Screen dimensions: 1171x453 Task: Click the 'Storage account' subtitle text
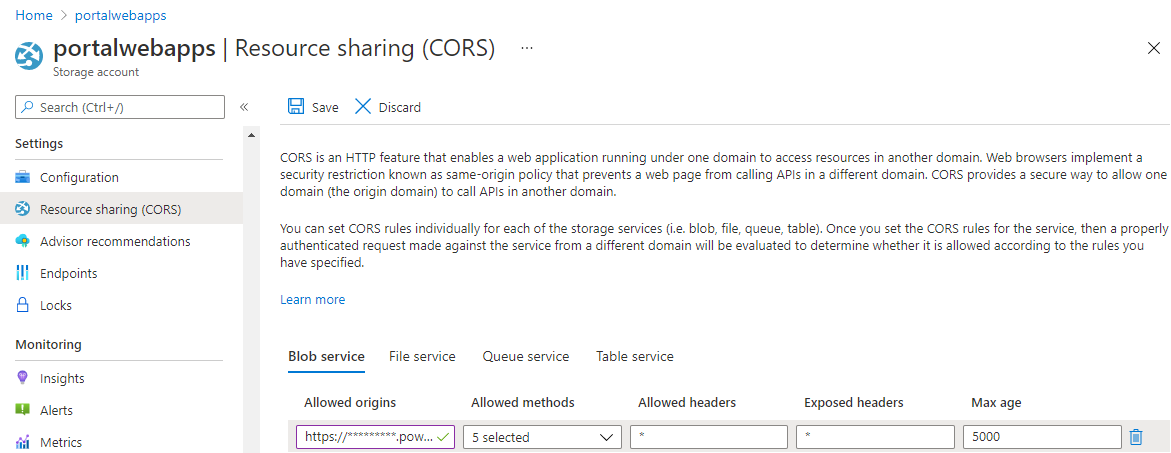(96, 72)
